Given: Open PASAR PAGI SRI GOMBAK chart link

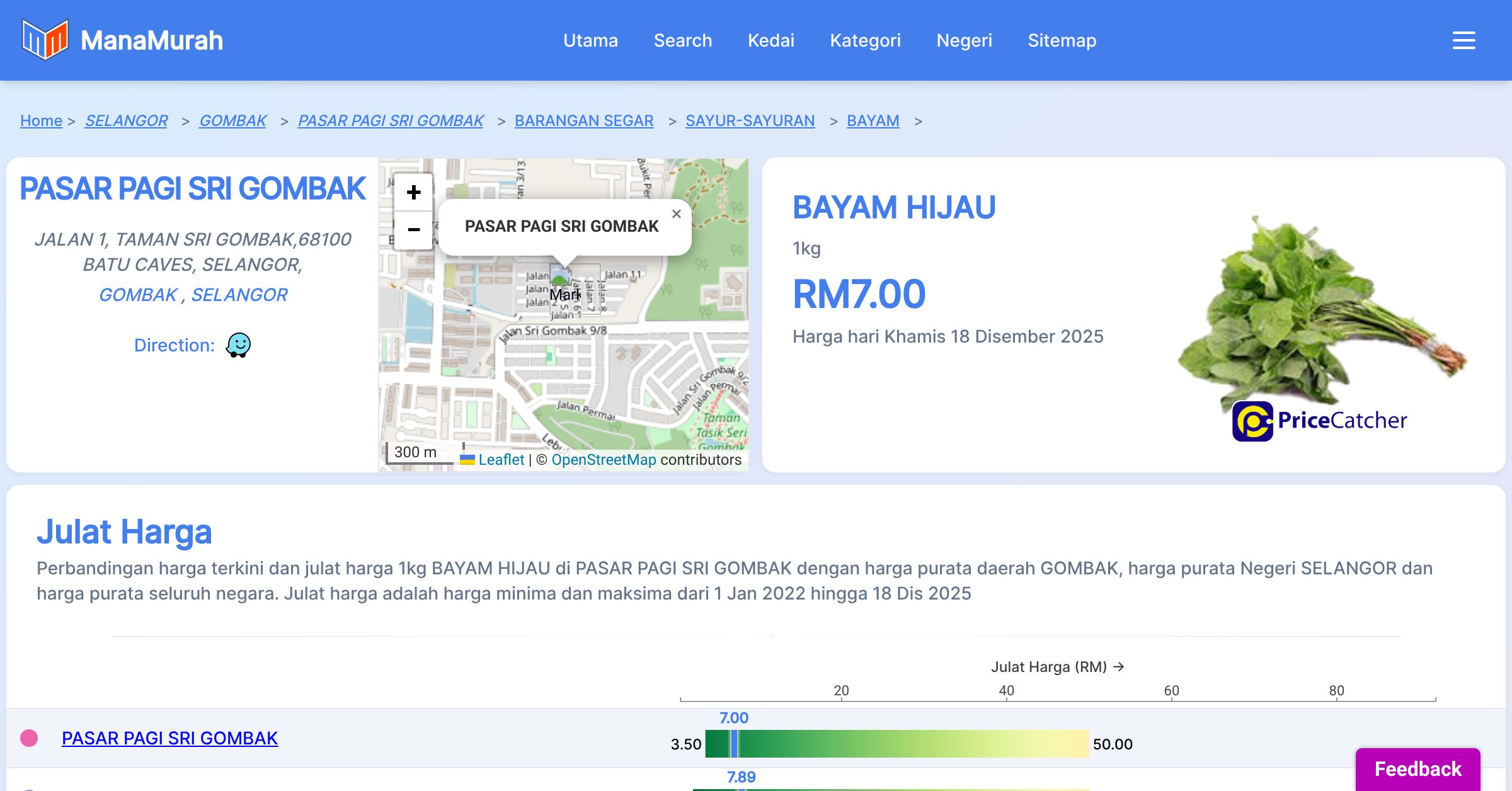Looking at the screenshot, I should (169, 738).
